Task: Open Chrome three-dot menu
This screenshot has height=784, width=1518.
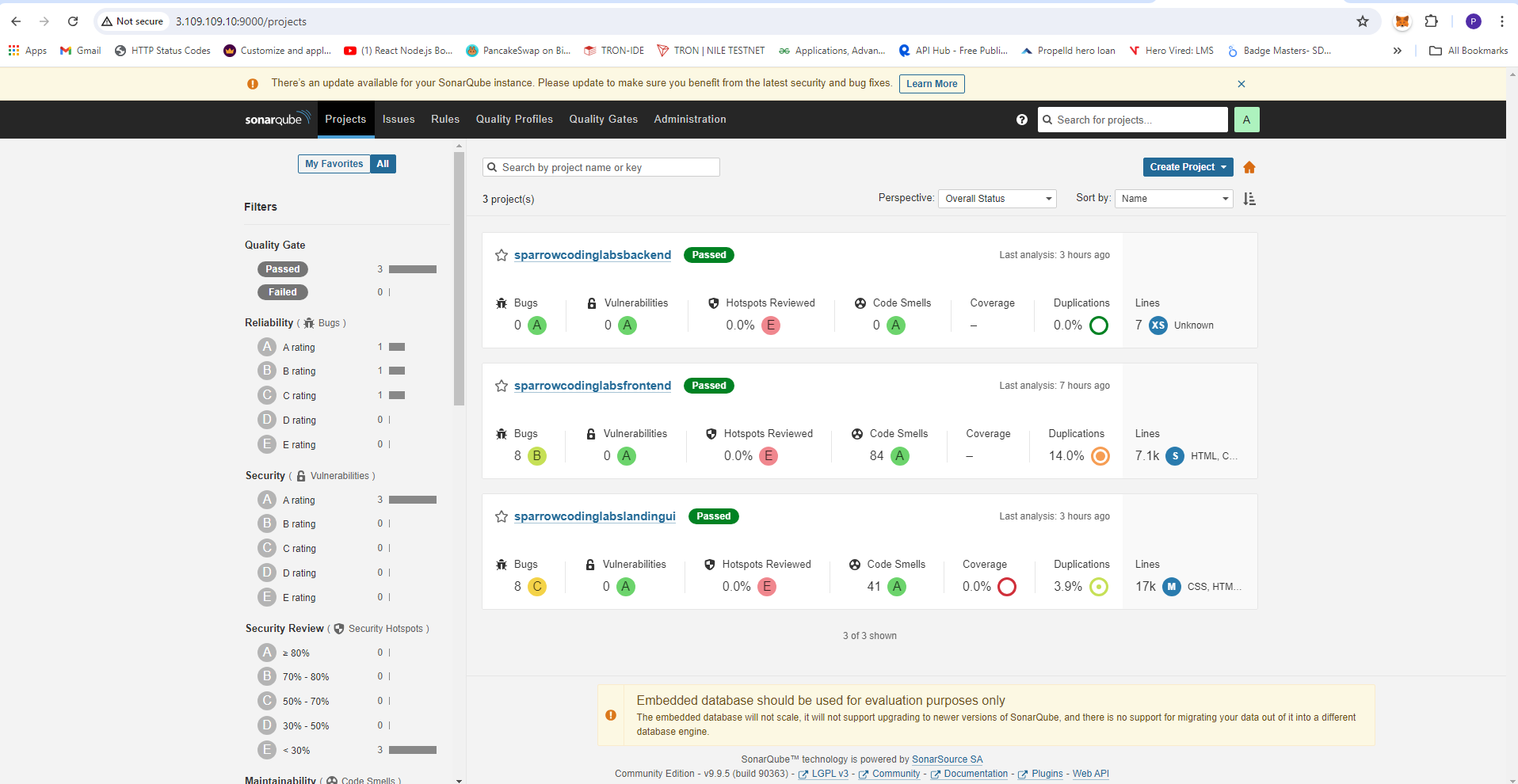Action: pos(1502,21)
